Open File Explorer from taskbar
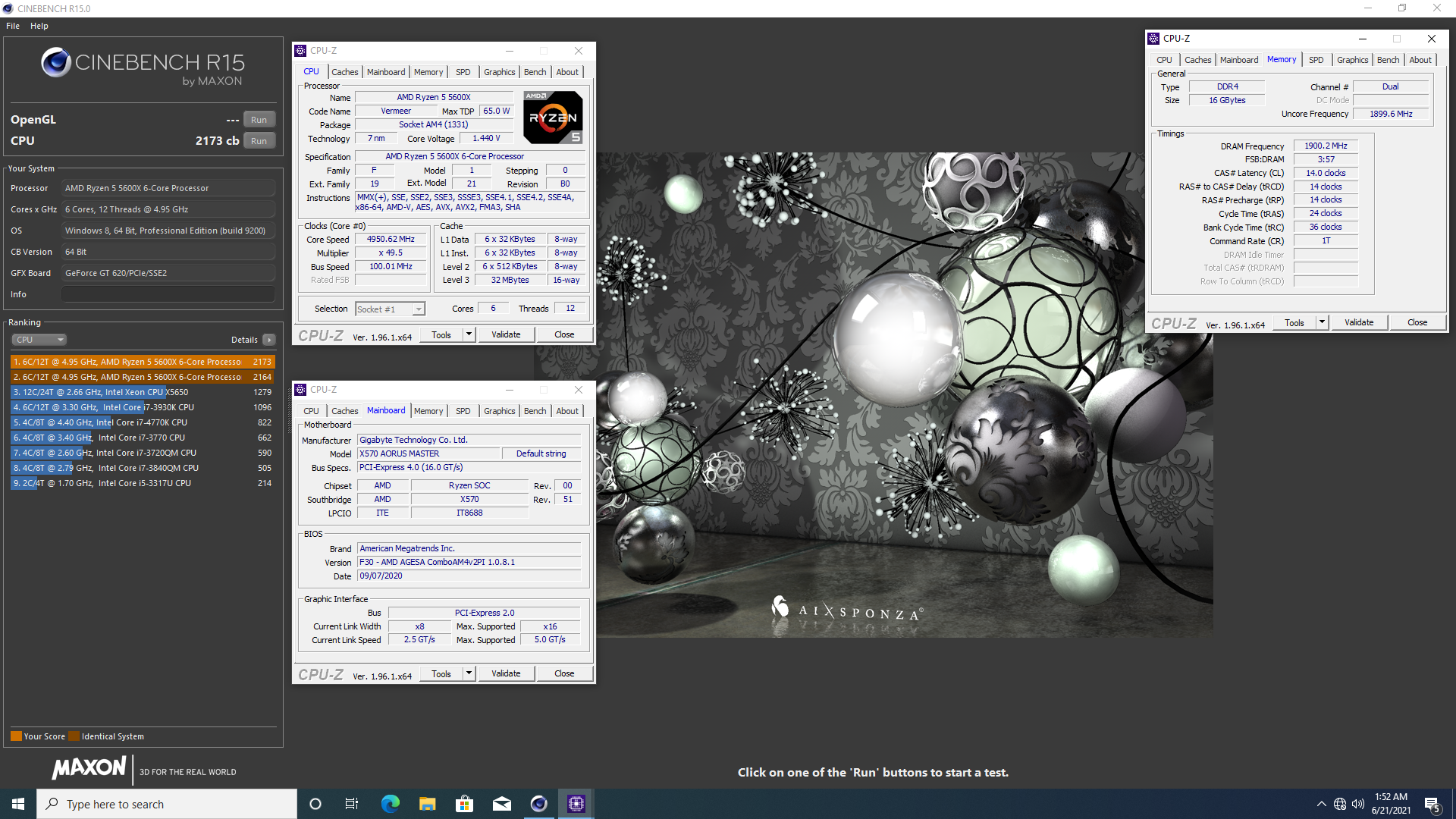 point(427,804)
